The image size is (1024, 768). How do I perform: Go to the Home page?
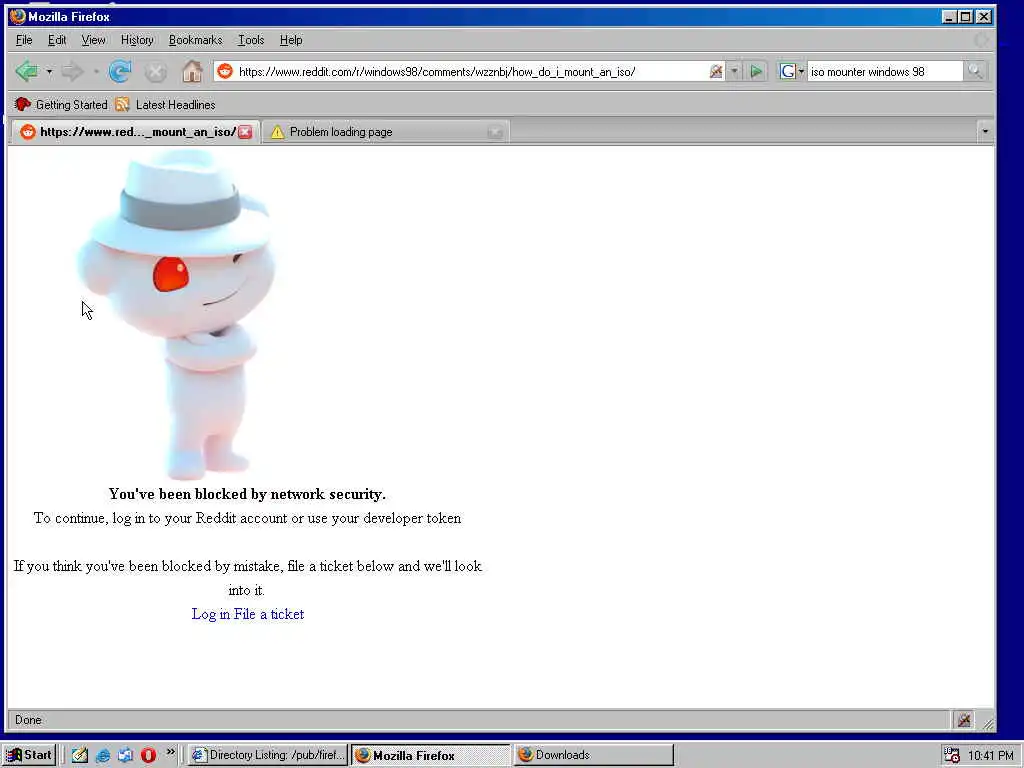(x=191, y=71)
